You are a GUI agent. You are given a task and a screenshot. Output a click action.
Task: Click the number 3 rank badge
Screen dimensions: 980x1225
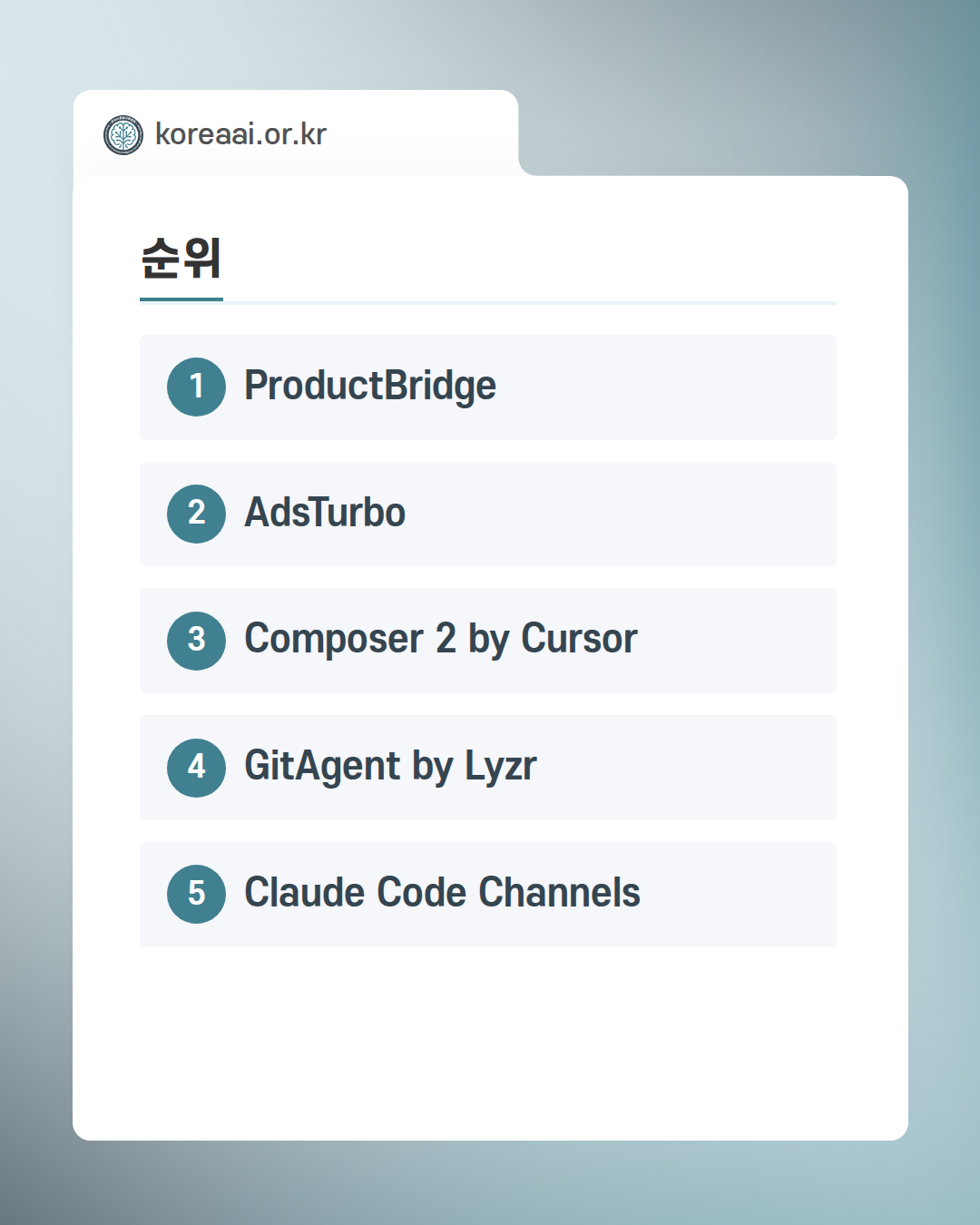(196, 641)
